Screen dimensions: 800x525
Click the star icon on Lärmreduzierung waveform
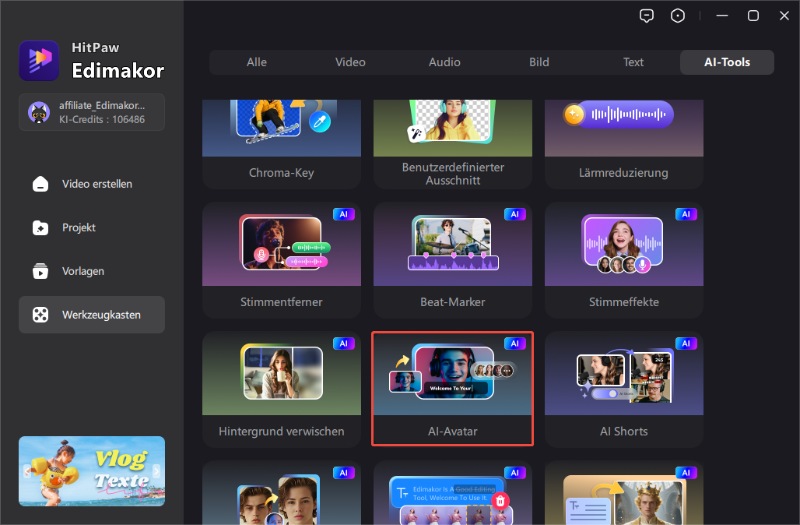573,114
